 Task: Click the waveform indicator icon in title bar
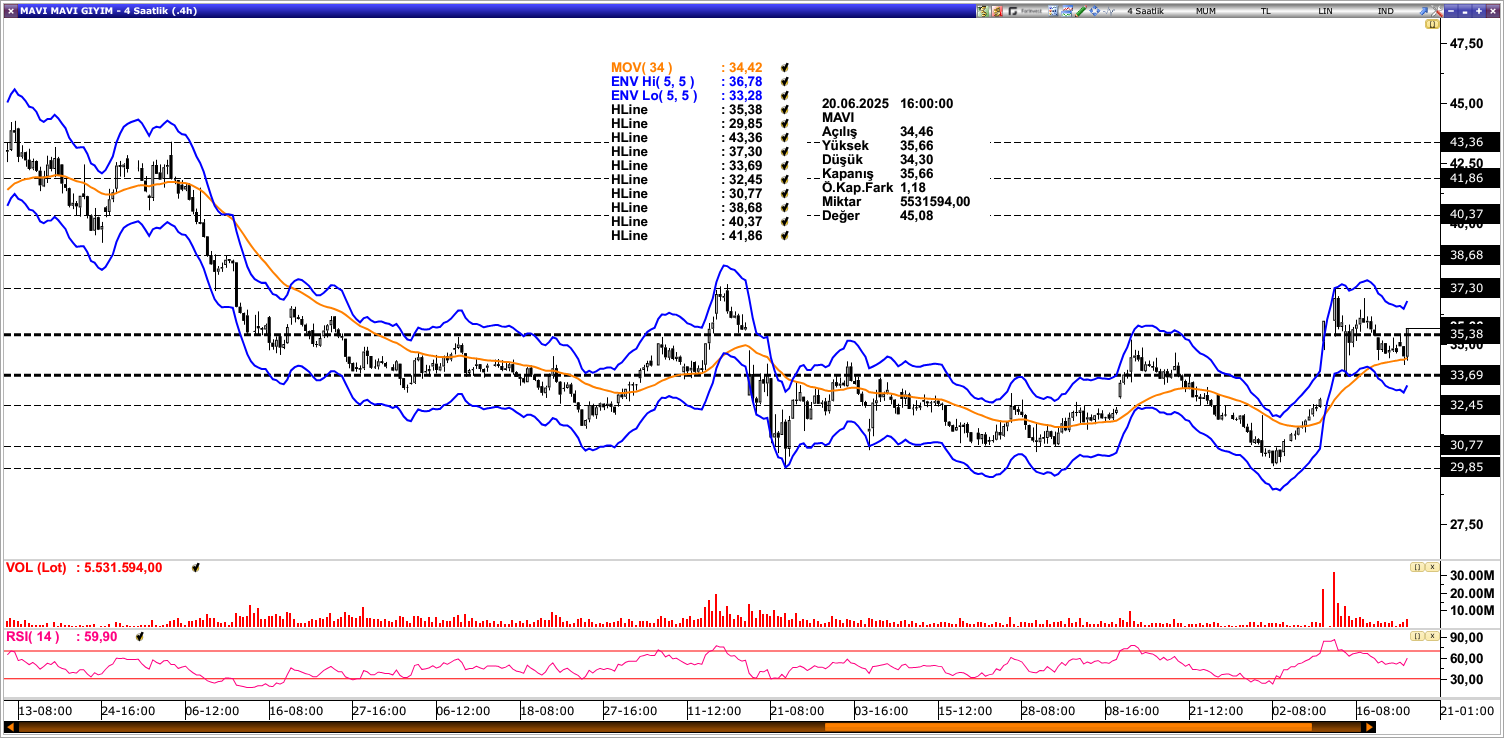[x=1109, y=11]
